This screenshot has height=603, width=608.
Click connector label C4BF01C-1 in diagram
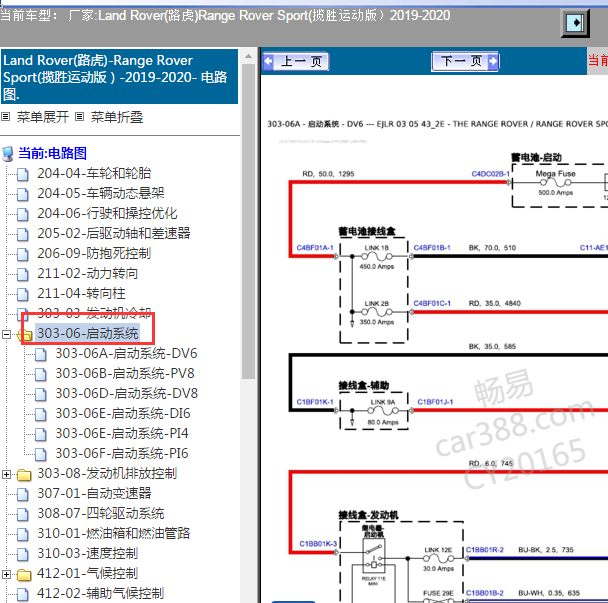point(432,303)
